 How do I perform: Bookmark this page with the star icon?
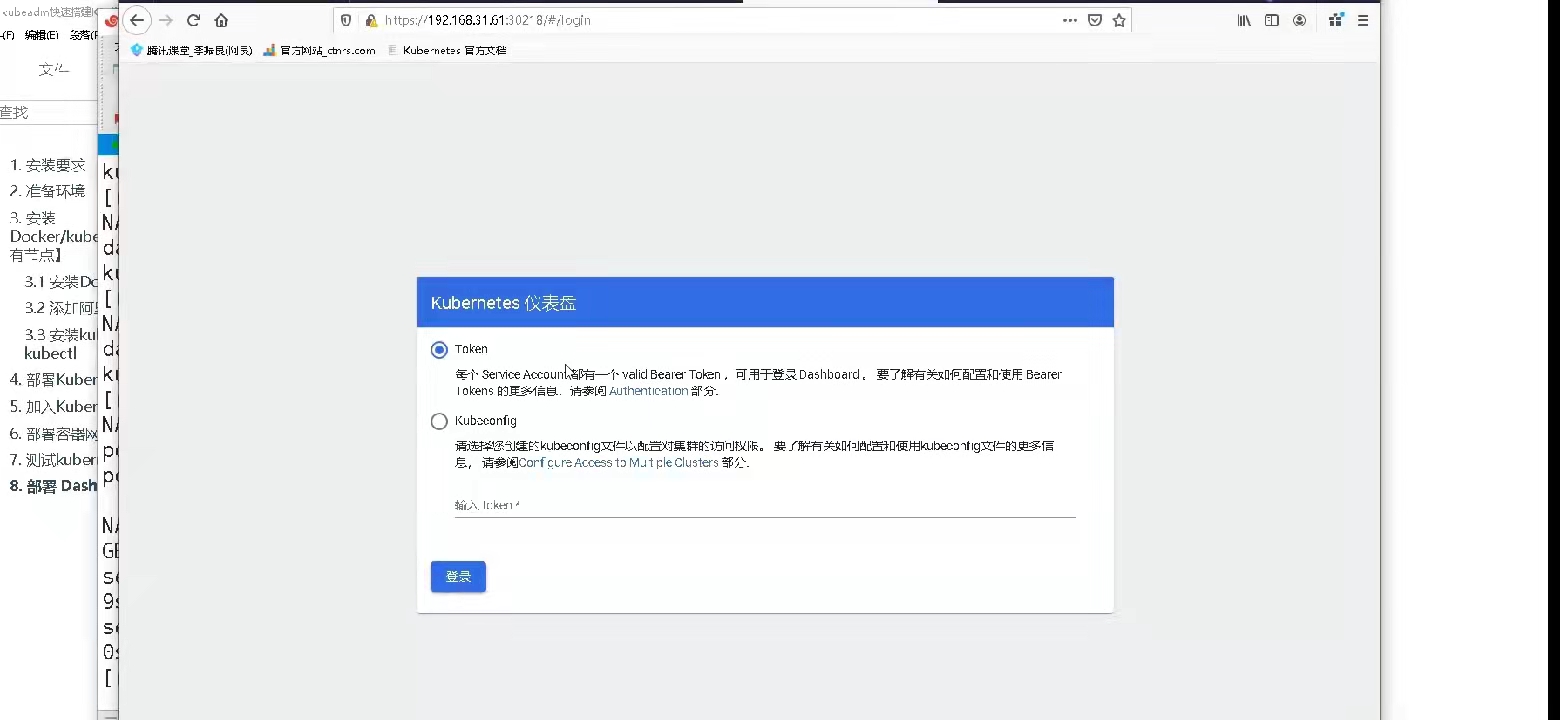pos(1119,20)
